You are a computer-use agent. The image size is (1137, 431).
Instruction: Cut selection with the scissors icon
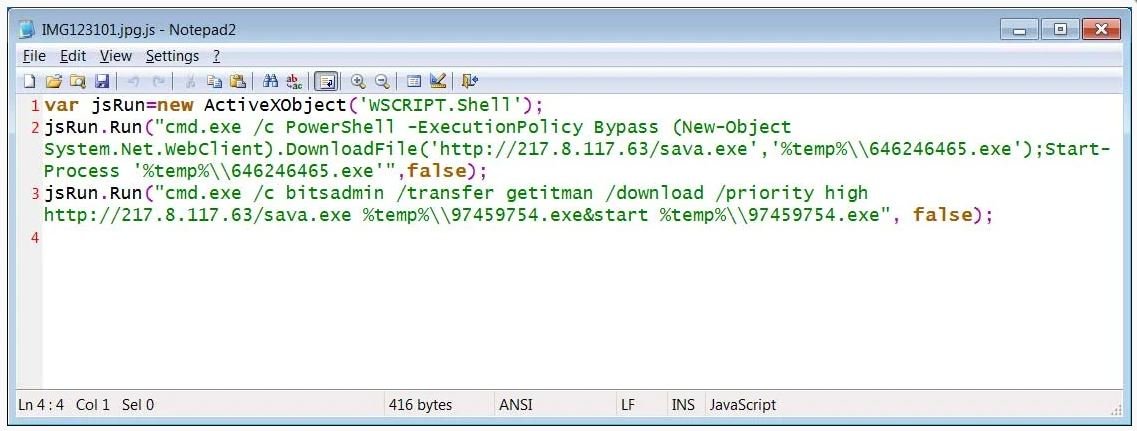[191, 81]
